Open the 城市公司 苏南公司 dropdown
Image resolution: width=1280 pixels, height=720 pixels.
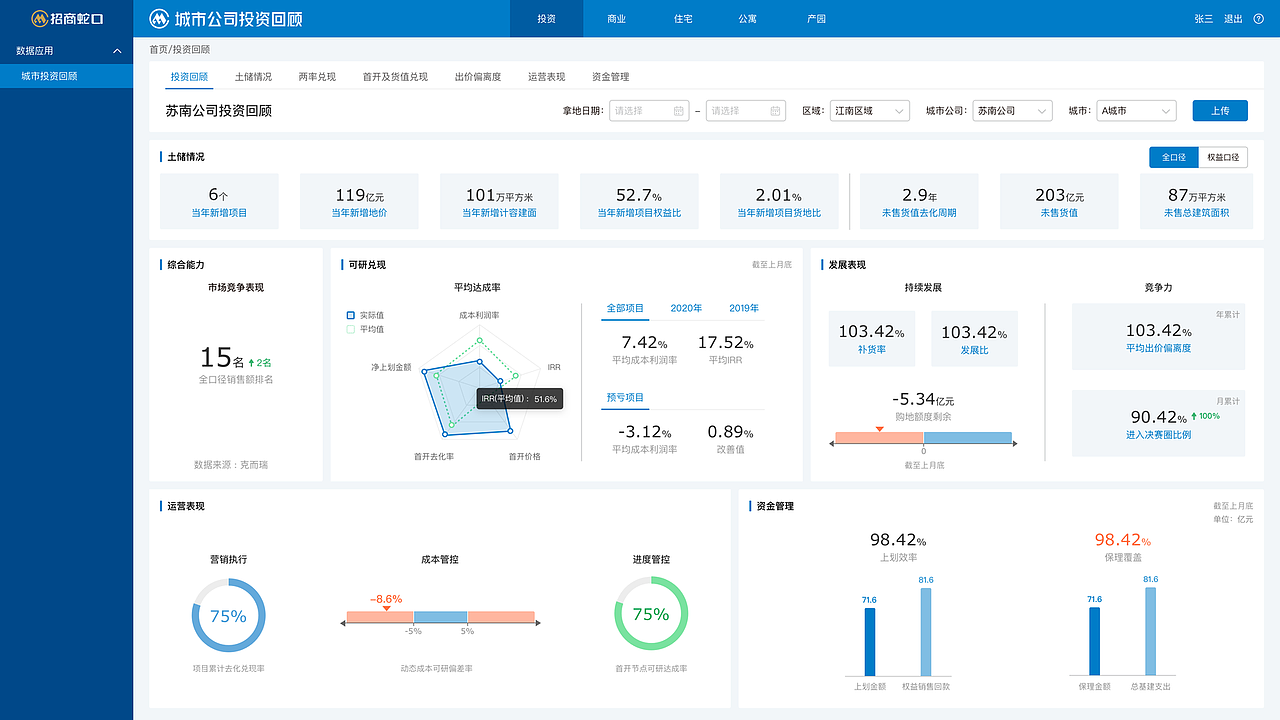pos(1013,111)
